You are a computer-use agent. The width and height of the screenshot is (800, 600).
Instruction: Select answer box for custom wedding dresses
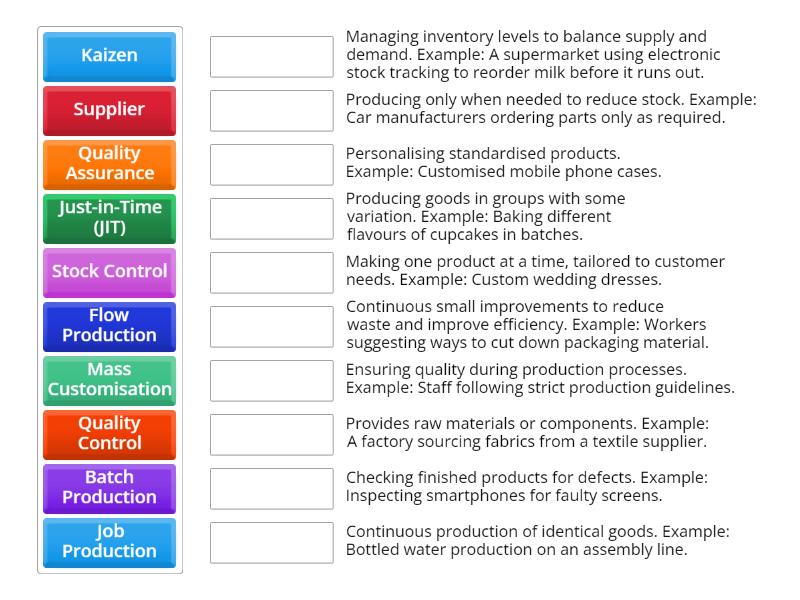coord(271,273)
